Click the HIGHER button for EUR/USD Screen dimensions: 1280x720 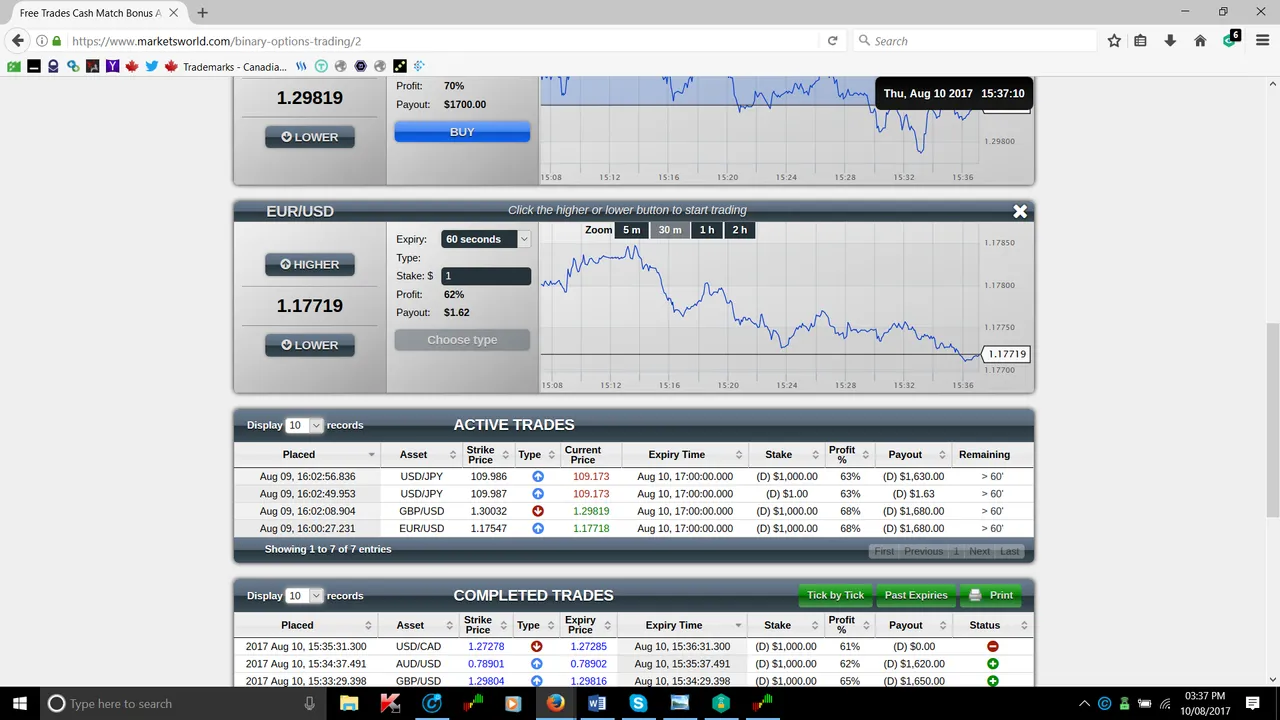[x=309, y=265]
